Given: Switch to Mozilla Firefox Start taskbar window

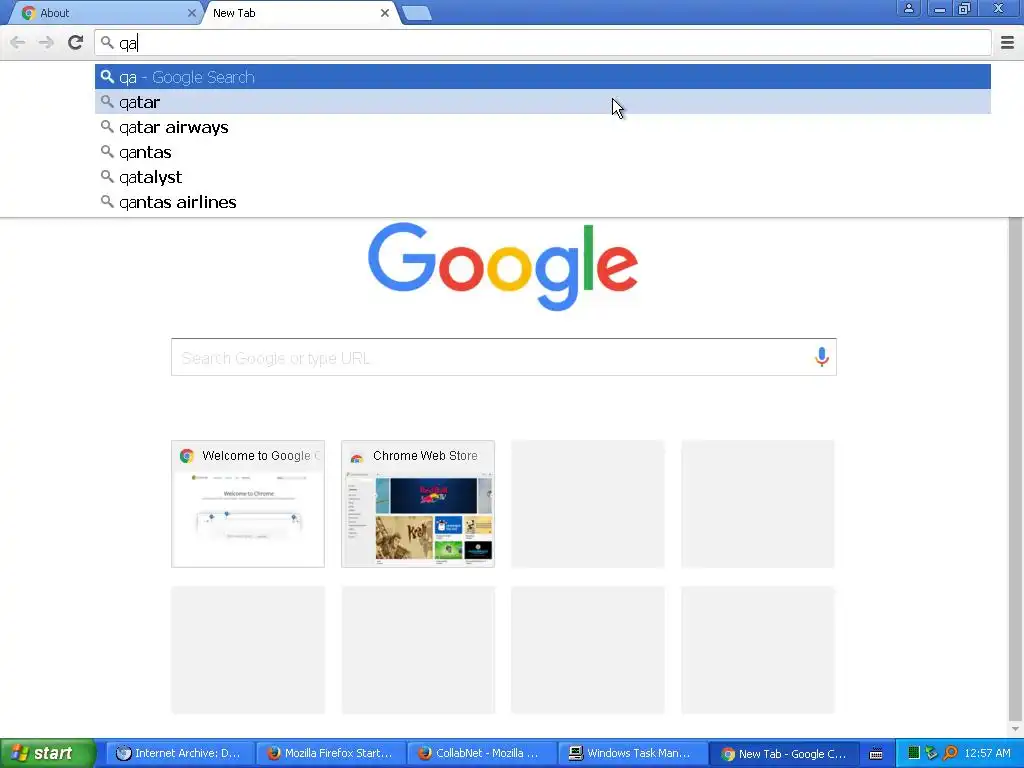Looking at the screenshot, I should (x=331, y=753).
